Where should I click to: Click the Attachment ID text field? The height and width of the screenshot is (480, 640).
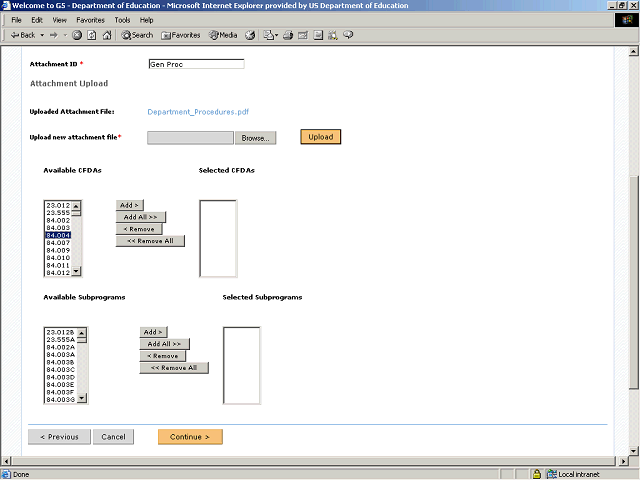(x=195, y=64)
